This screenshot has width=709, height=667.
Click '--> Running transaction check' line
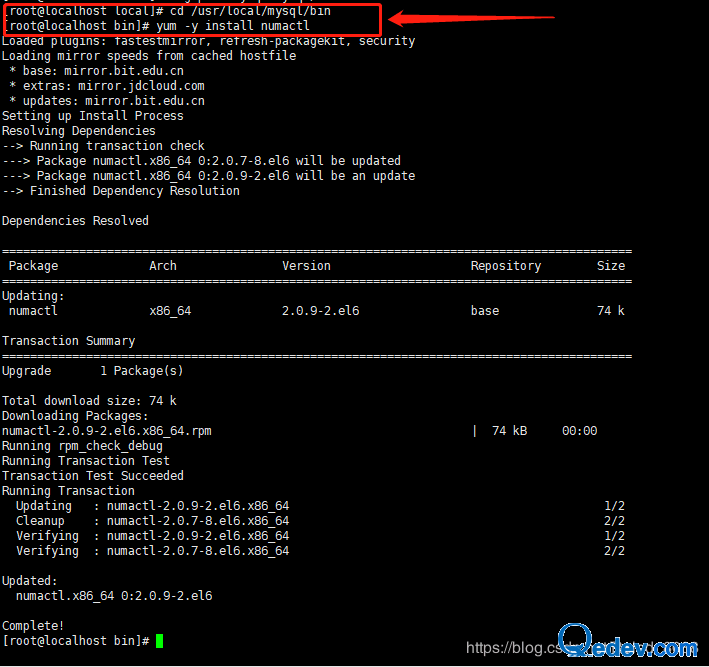coord(103,146)
